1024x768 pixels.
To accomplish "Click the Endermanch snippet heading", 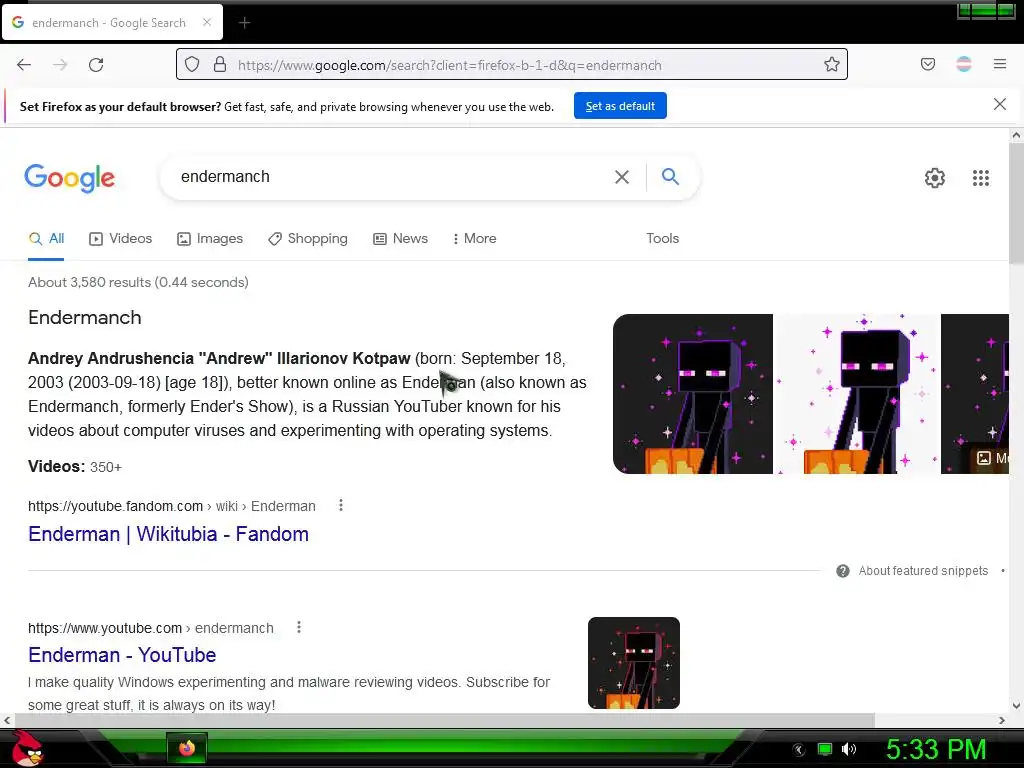I will (85, 317).
